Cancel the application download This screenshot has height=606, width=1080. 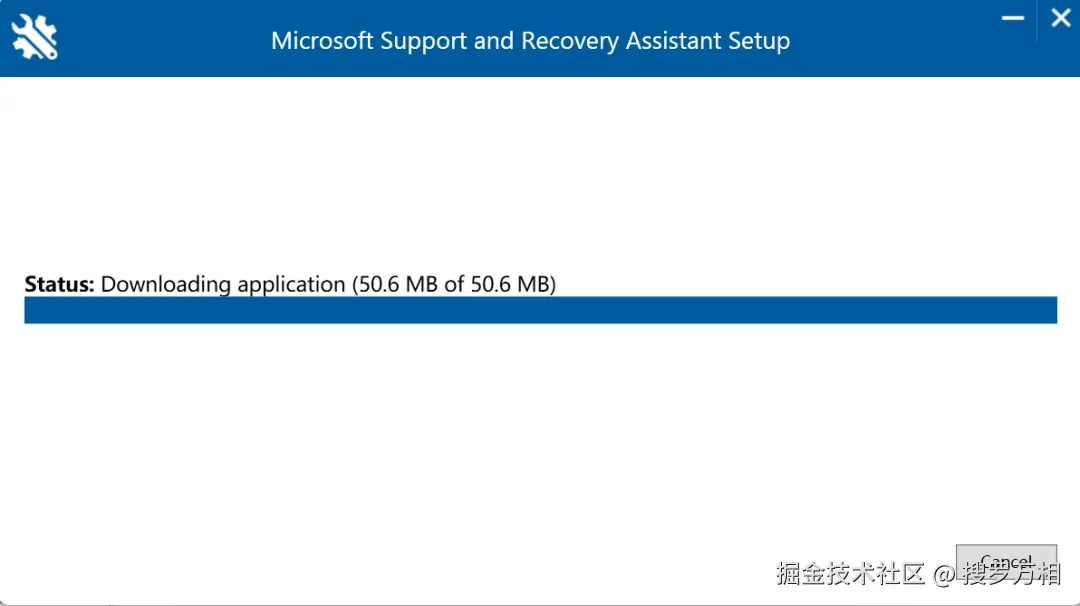click(x=1006, y=561)
